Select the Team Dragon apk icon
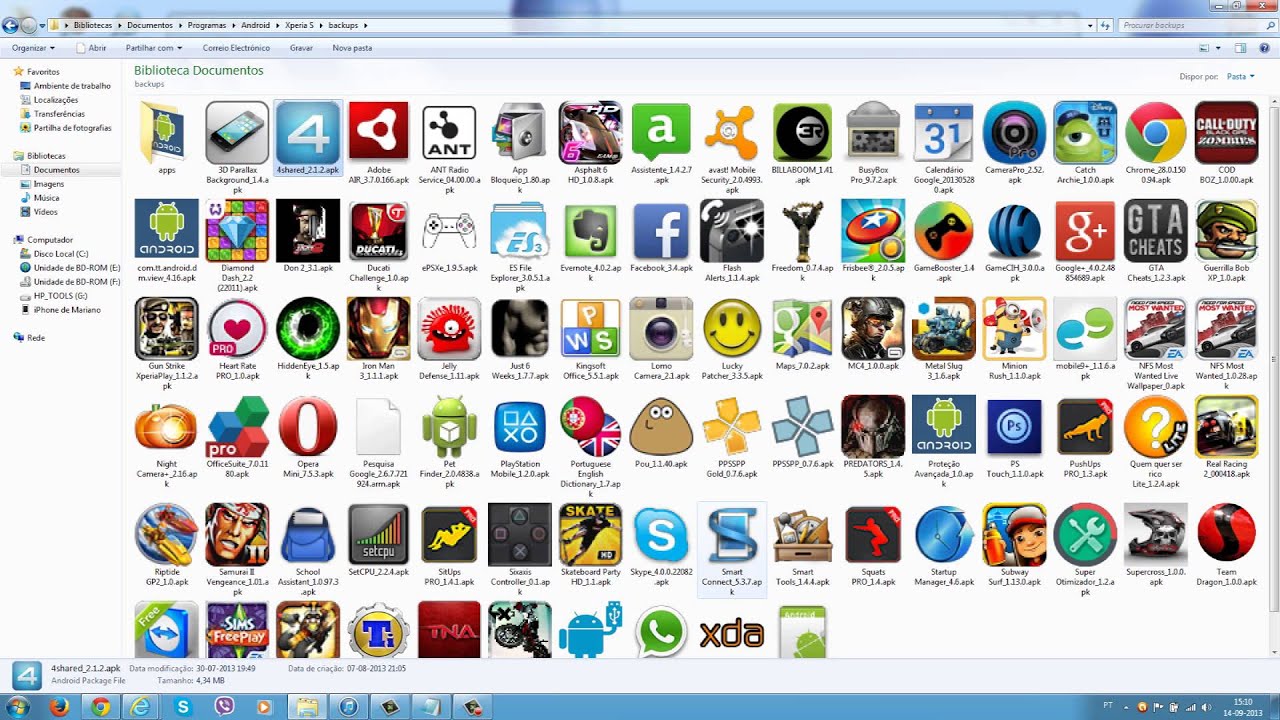 coord(1226,534)
